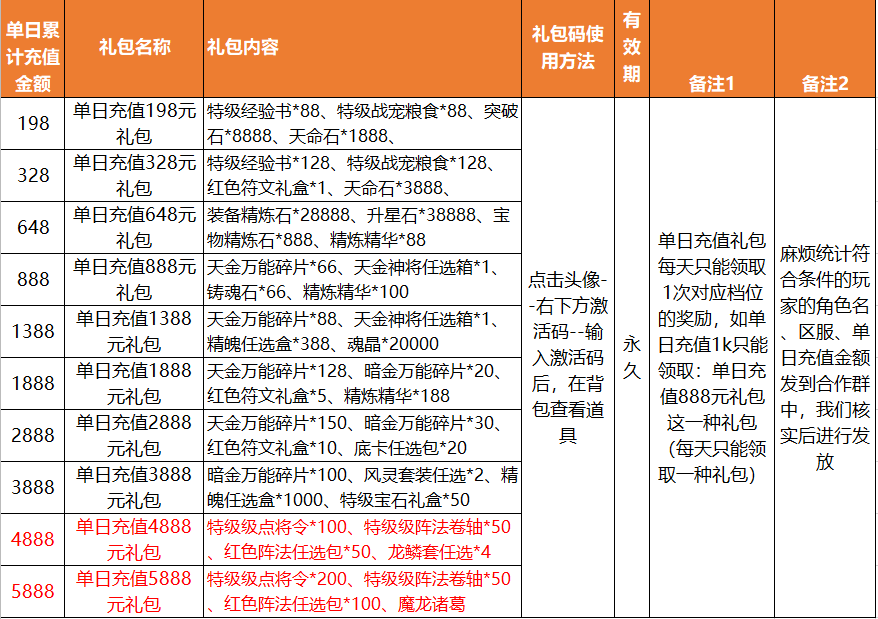Click the content cell starting '天金万能碎片*88'

coord(363,332)
